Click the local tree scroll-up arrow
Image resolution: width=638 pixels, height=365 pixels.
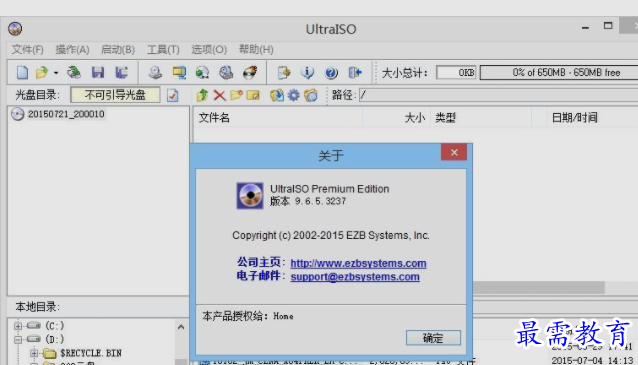pyautogui.click(x=181, y=327)
